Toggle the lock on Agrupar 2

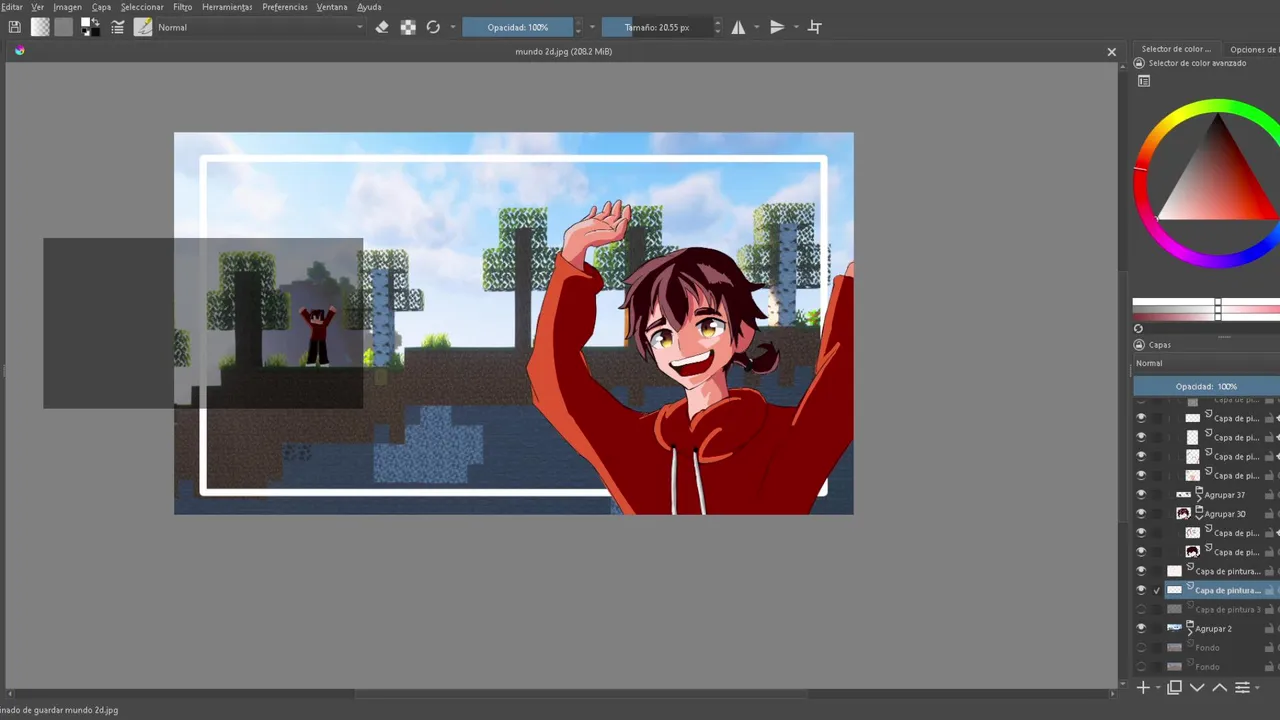(x=1269, y=629)
